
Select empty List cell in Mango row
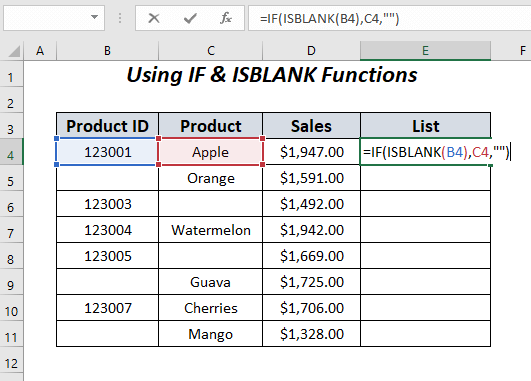point(426,334)
